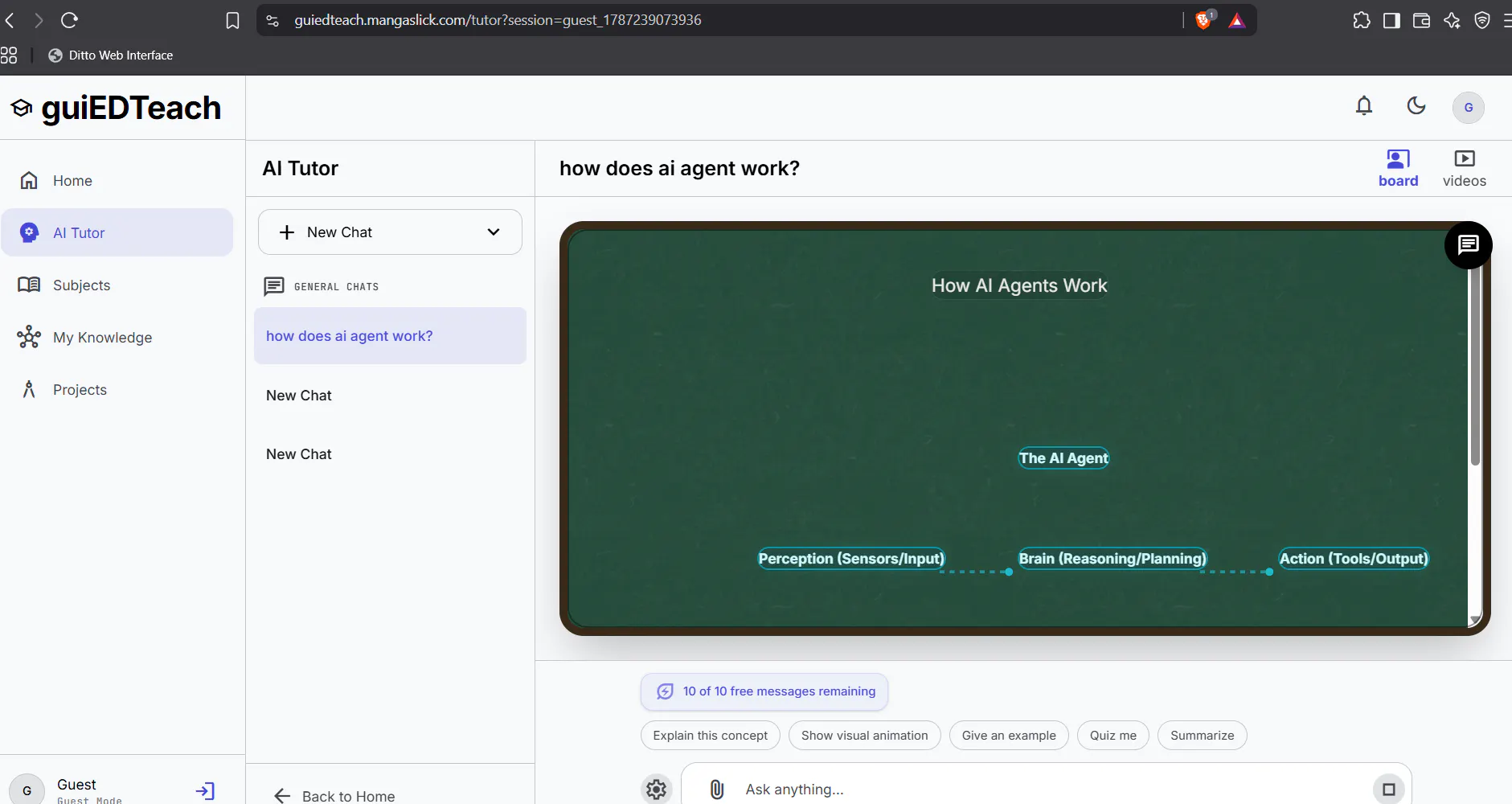Click browser back arrow

[10, 20]
